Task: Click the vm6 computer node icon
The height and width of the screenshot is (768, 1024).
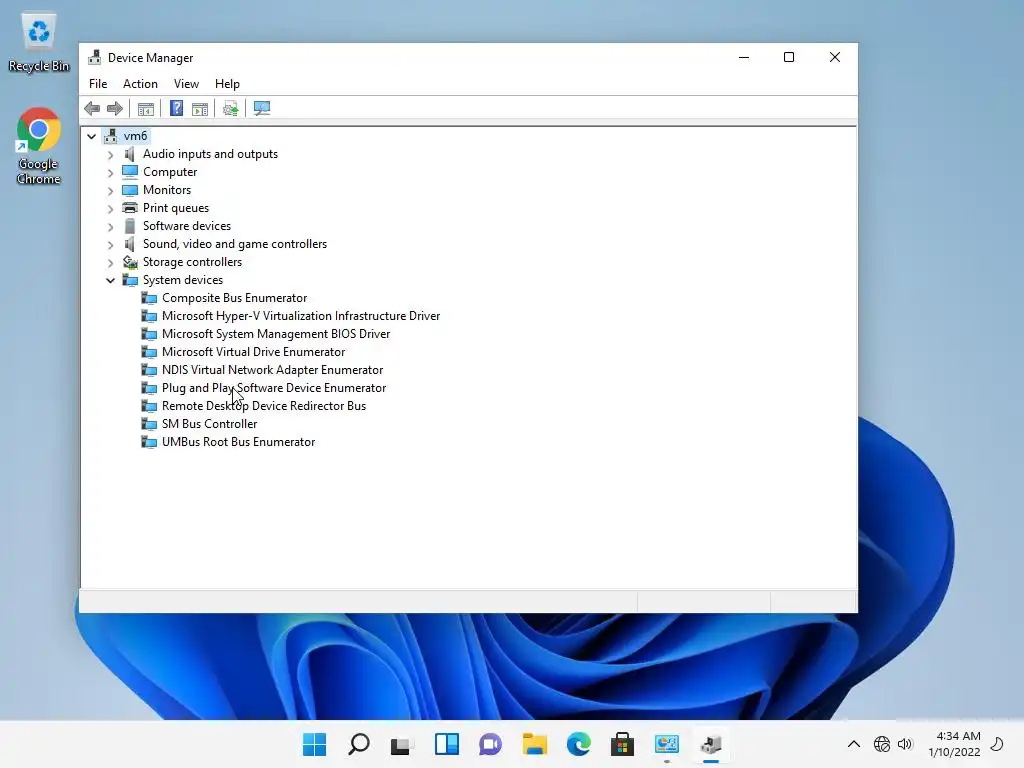Action: tap(111, 136)
